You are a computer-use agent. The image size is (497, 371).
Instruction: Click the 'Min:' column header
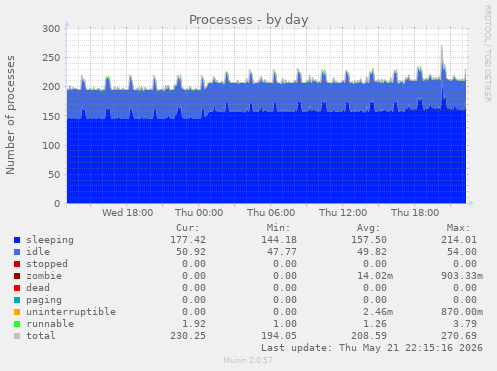coord(278,228)
